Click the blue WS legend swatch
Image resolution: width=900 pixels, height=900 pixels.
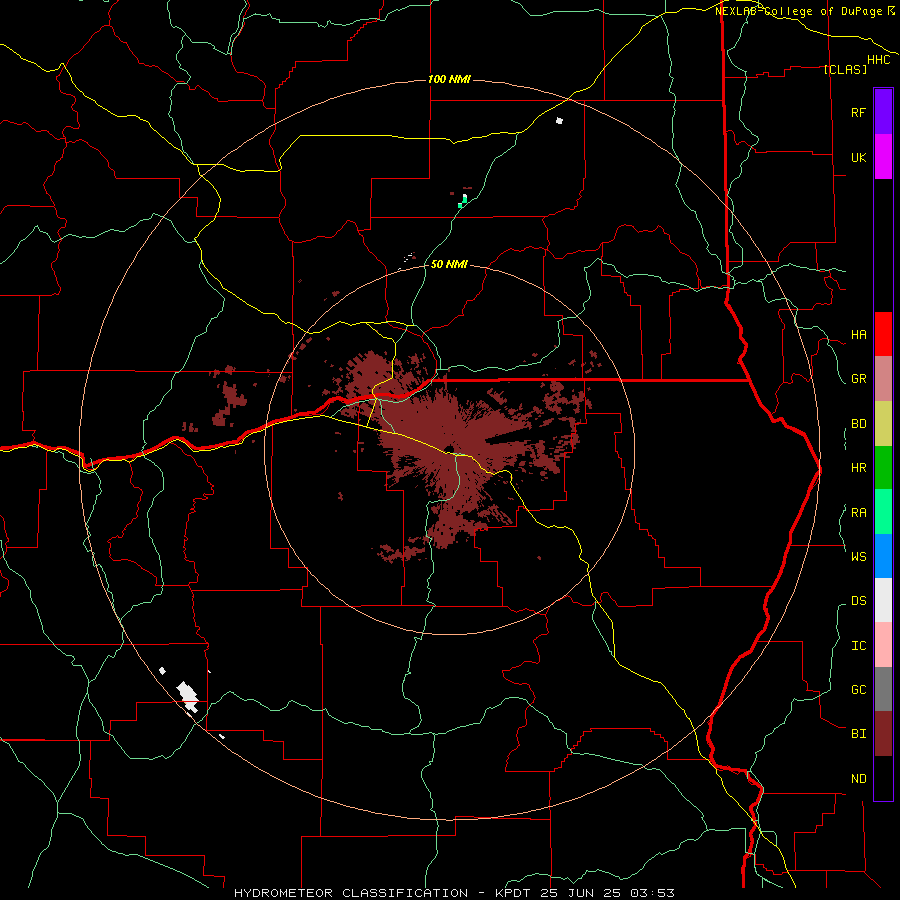[883, 556]
